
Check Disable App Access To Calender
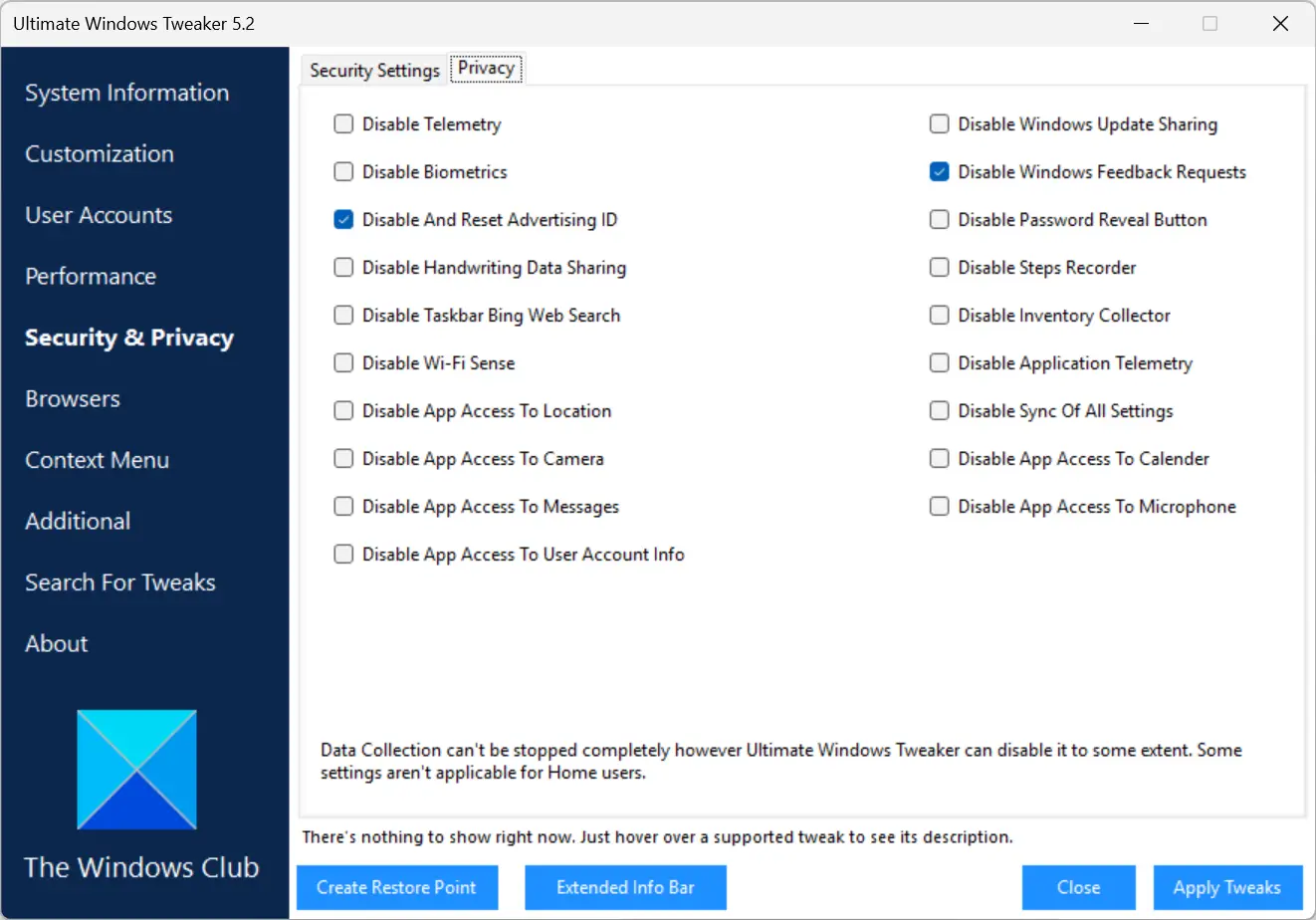coord(939,459)
